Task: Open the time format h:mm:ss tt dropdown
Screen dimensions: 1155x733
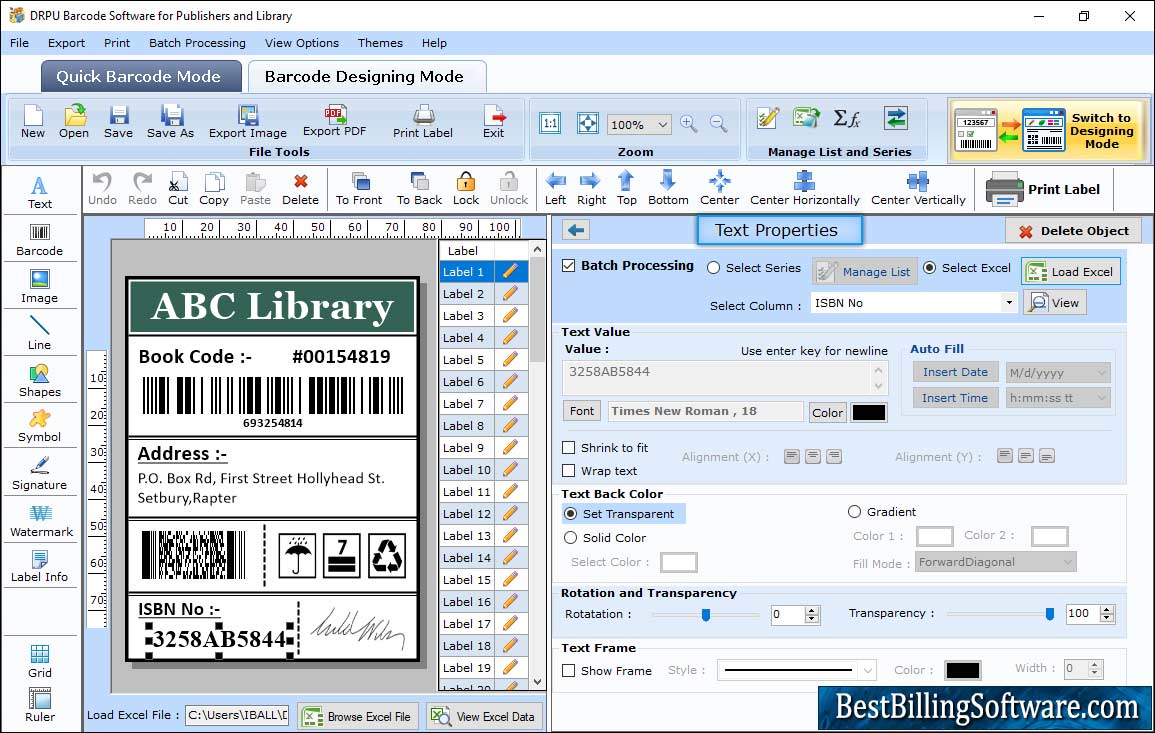Action: click(1101, 398)
